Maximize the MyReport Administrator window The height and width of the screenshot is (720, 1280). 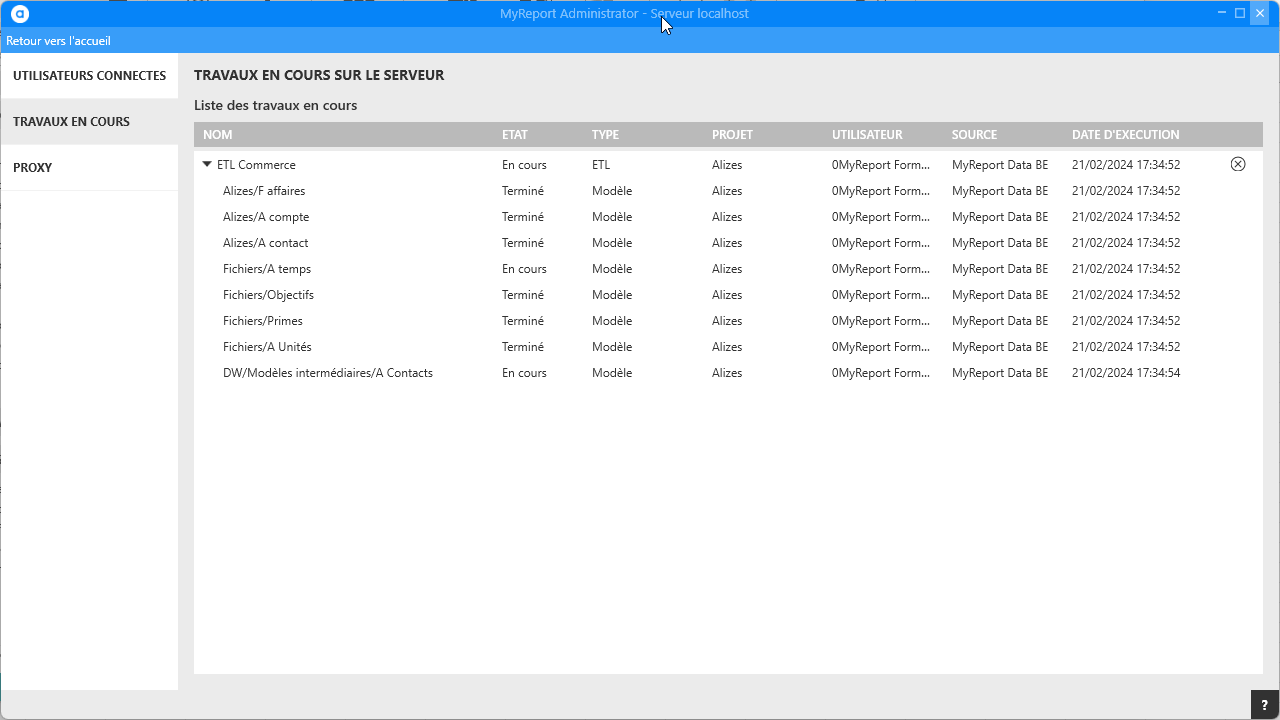pos(1240,13)
